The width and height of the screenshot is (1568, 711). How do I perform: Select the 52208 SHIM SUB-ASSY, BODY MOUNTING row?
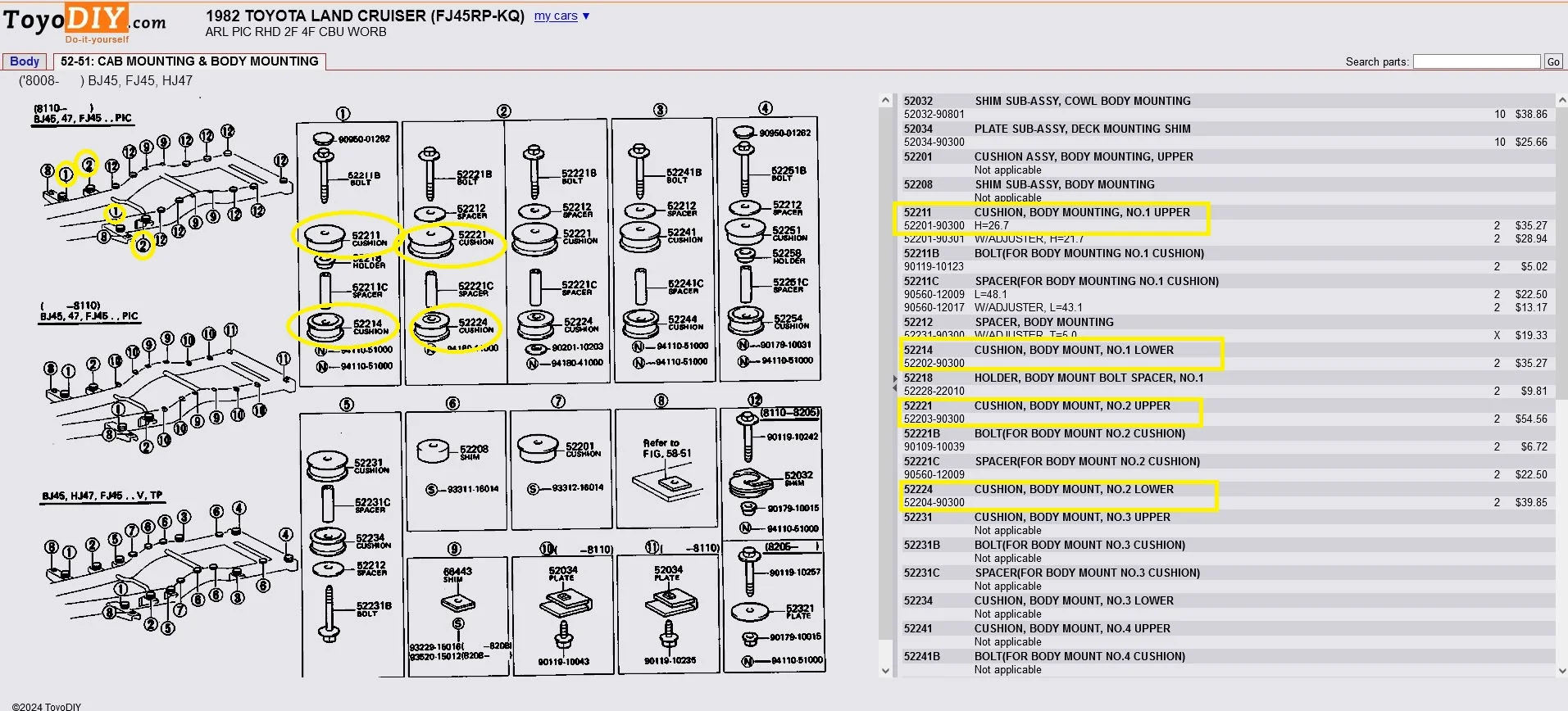coord(1227,184)
